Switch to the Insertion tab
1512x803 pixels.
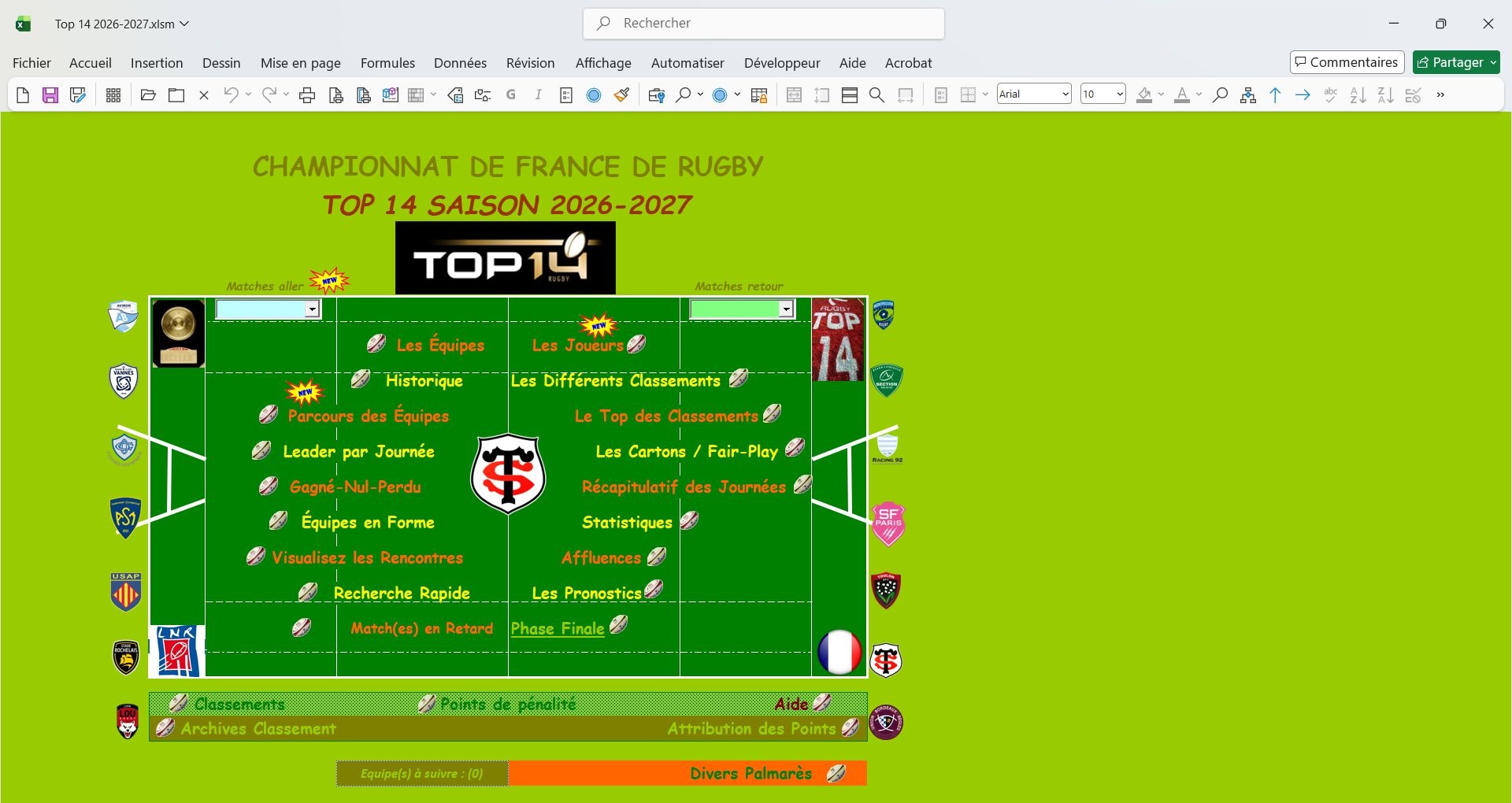[x=157, y=63]
